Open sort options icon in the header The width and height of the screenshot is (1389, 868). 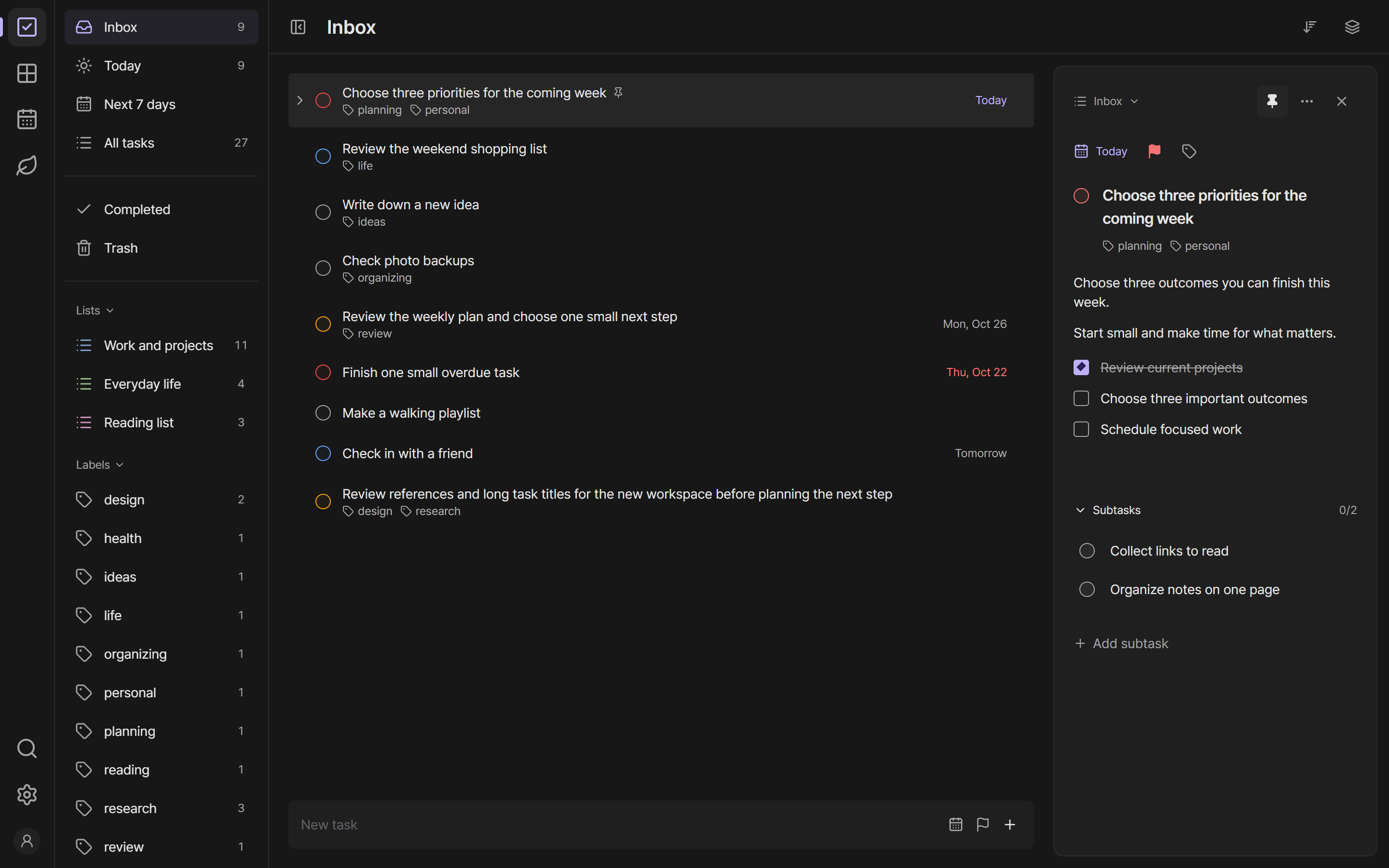click(1309, 27)
